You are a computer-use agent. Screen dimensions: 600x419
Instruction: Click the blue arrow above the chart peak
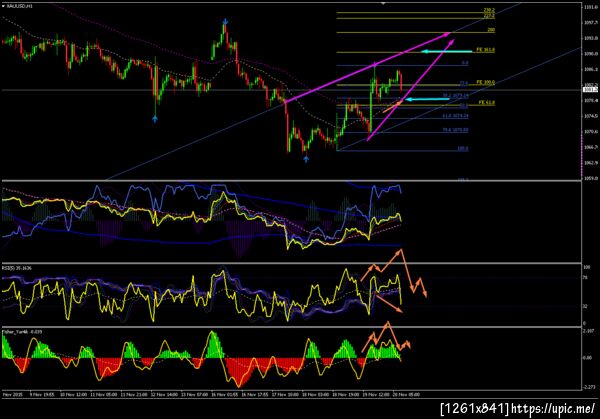pyautogui.click(x=225, y=21)
